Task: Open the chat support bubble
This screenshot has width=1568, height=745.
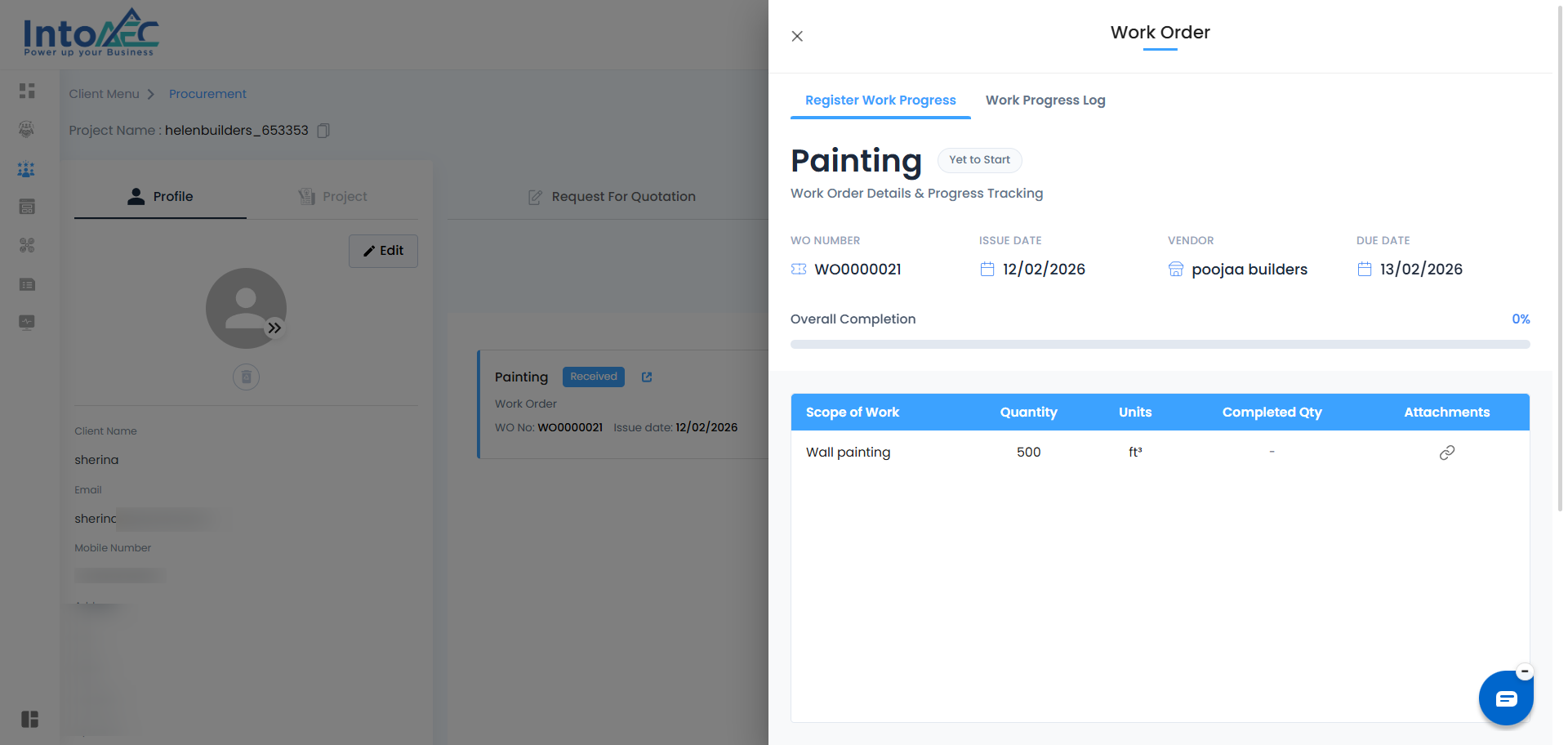Action: pyautogui.click(x=1506, y=698)
